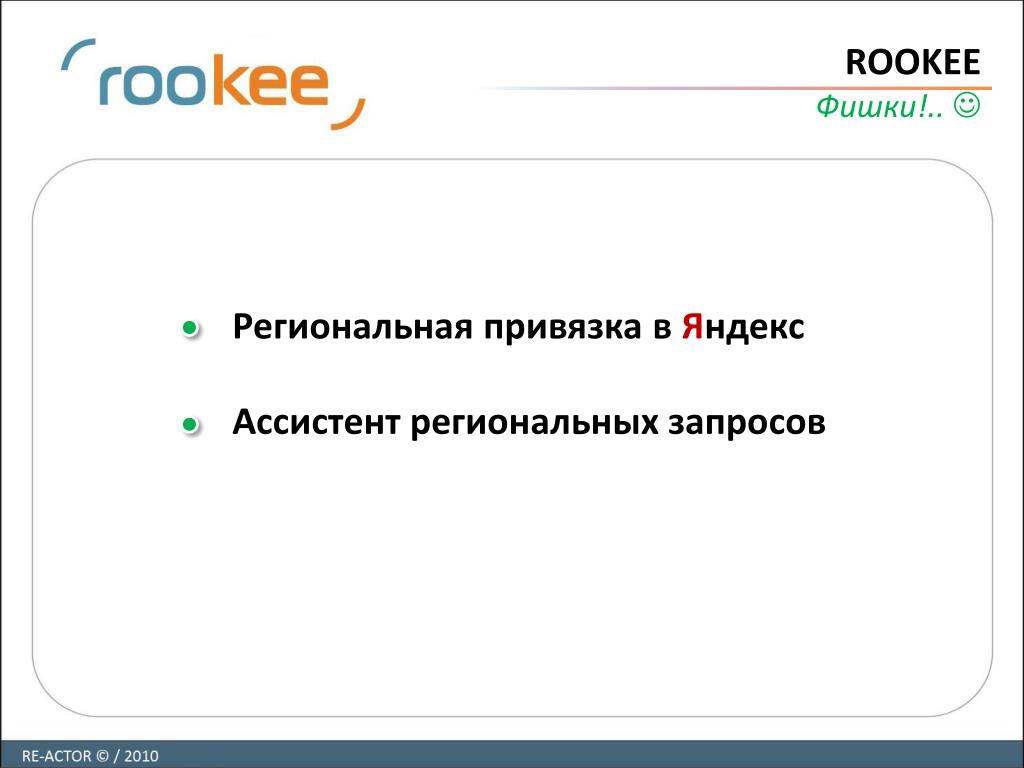Click the rookee logo

point(213,84)
